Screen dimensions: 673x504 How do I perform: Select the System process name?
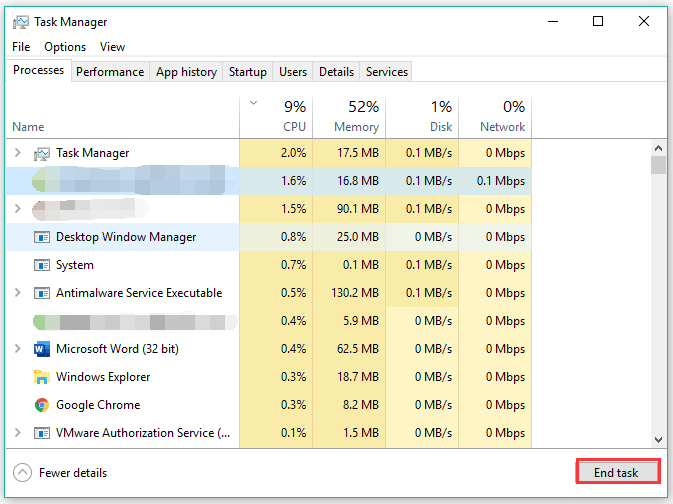pos(75,265)
